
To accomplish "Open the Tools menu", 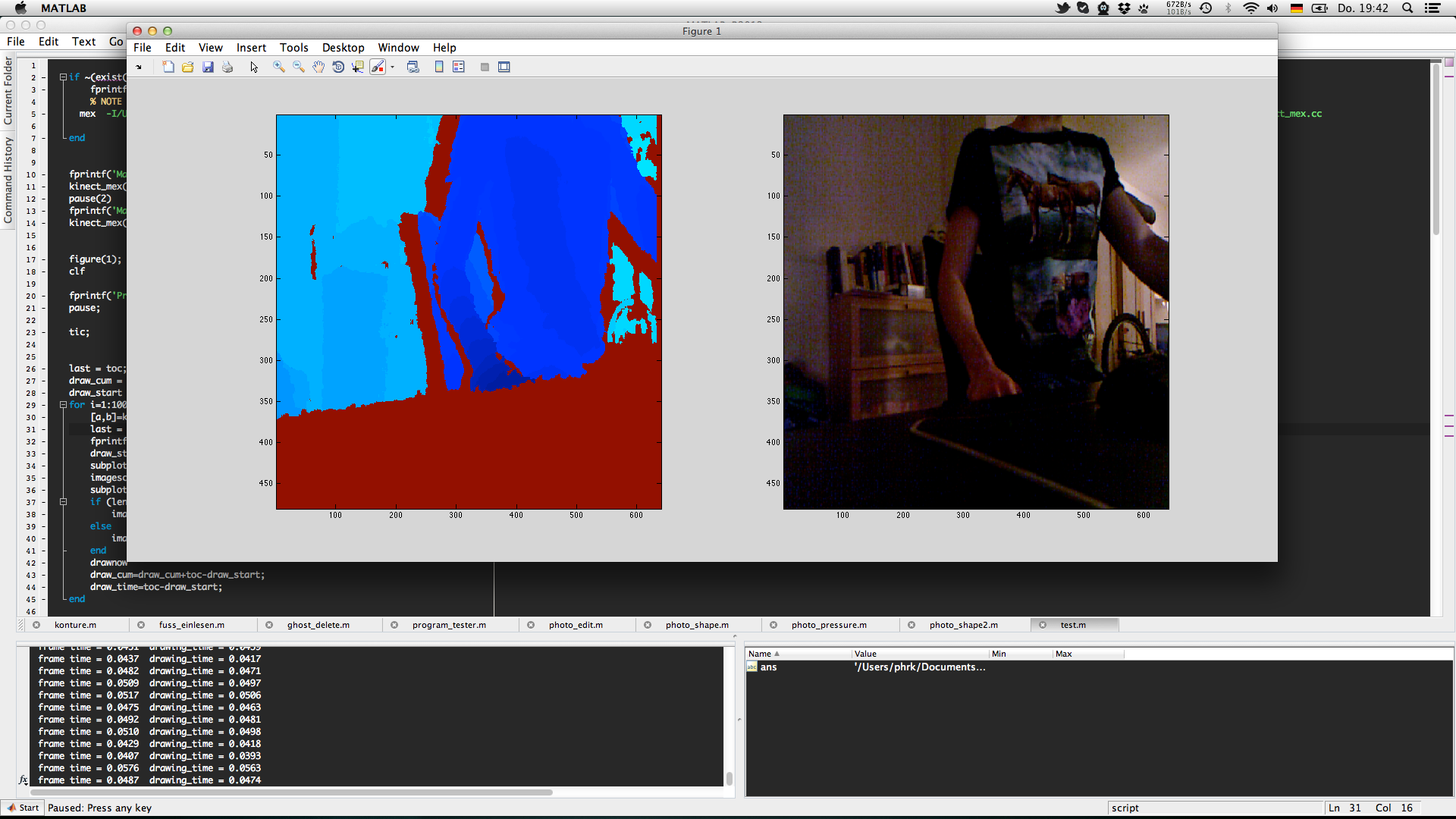I will tap(294, 47).
